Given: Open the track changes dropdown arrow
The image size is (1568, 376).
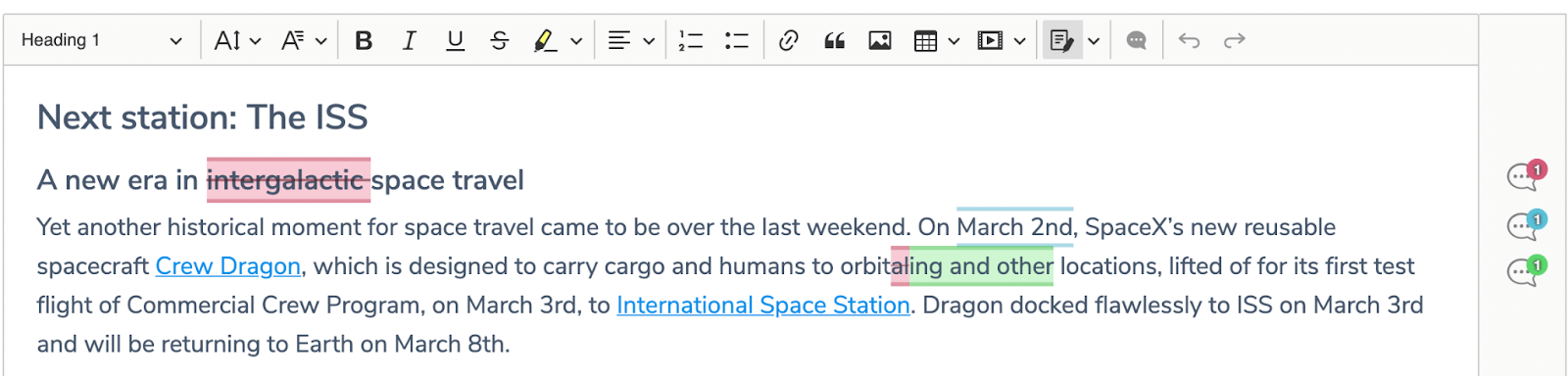Looking at the screenshot, I should (1094, 40).
